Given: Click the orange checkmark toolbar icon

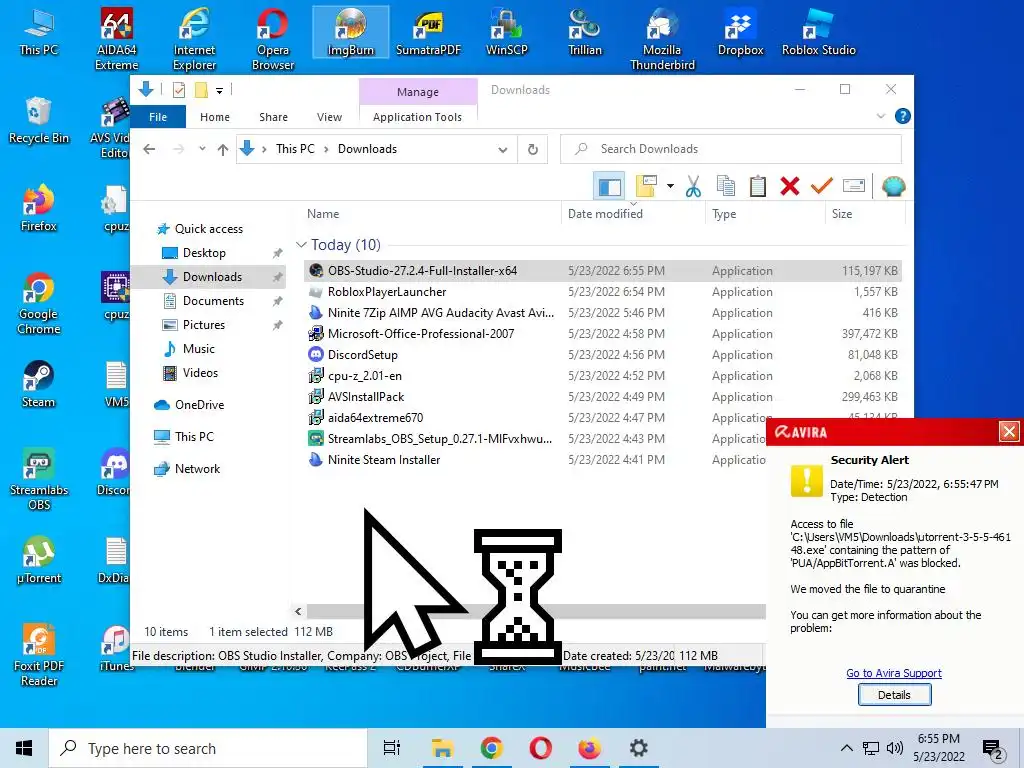Looking at the screenshot, I should click(x=822, y=186).
